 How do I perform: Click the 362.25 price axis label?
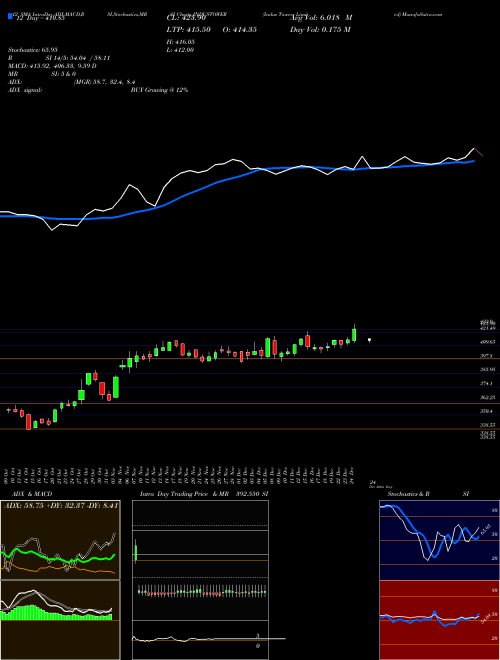pos(487,397)
